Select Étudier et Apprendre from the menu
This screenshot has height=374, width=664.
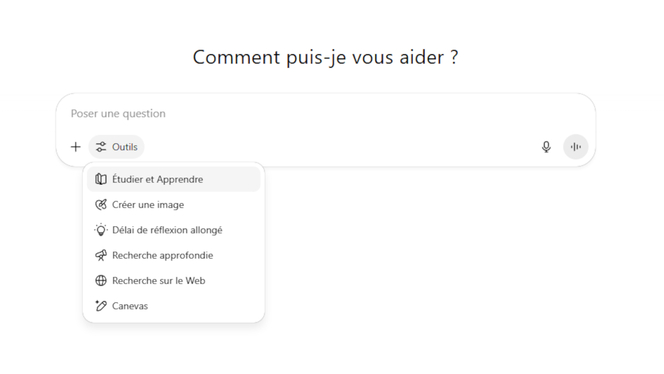[x=174, y=179]
